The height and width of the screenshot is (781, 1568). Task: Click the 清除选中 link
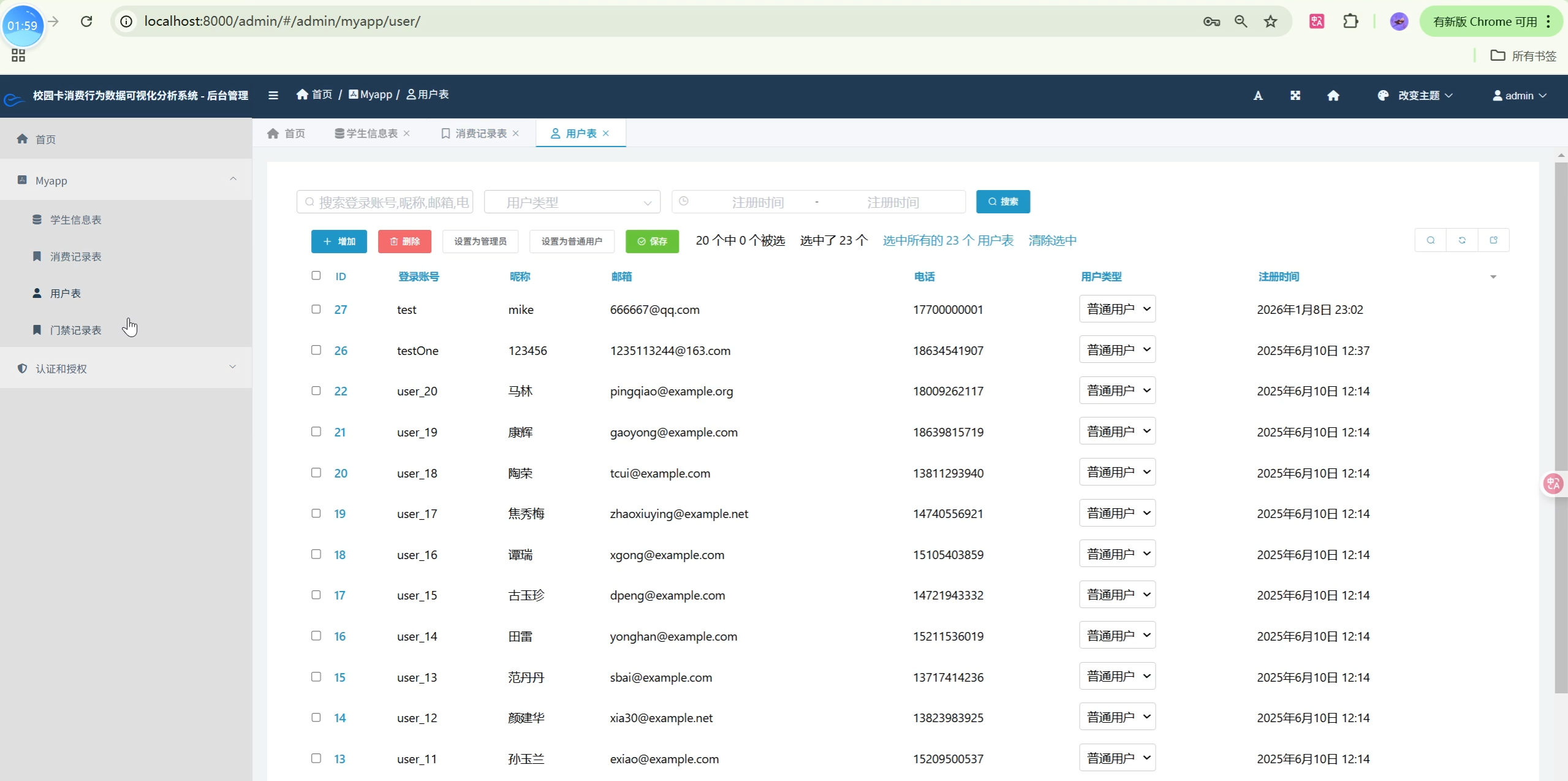tap(1052, 240)
